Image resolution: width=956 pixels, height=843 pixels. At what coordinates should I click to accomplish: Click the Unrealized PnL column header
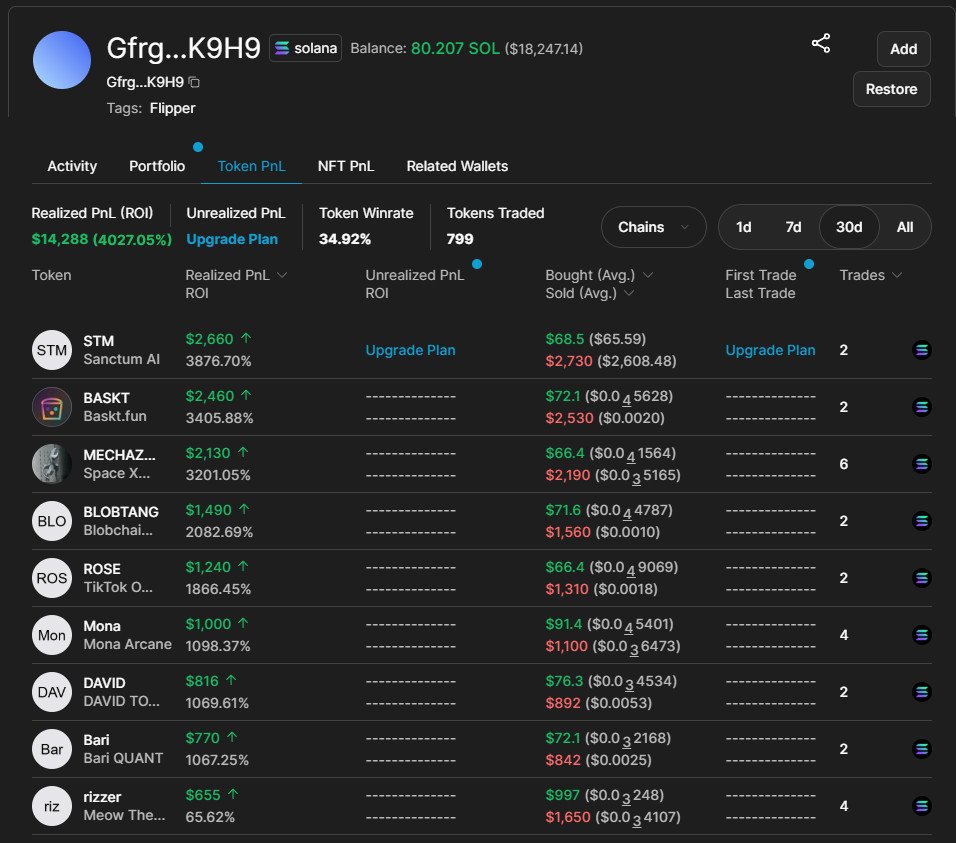tap(415, 275)
